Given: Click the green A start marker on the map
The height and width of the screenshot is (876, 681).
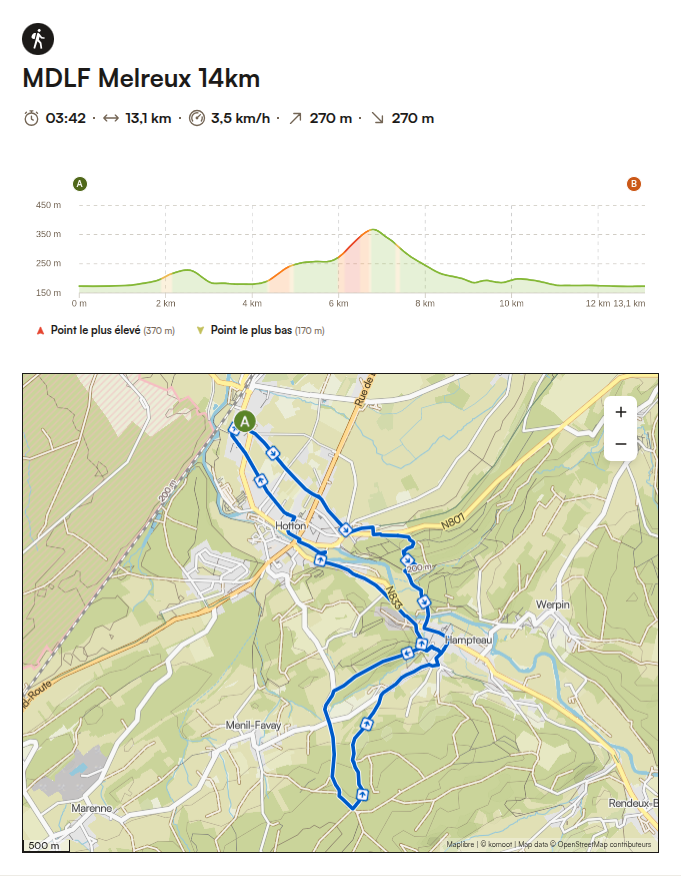Looking at the screenshot, I should pyautogui.click(x=245, y=421).
